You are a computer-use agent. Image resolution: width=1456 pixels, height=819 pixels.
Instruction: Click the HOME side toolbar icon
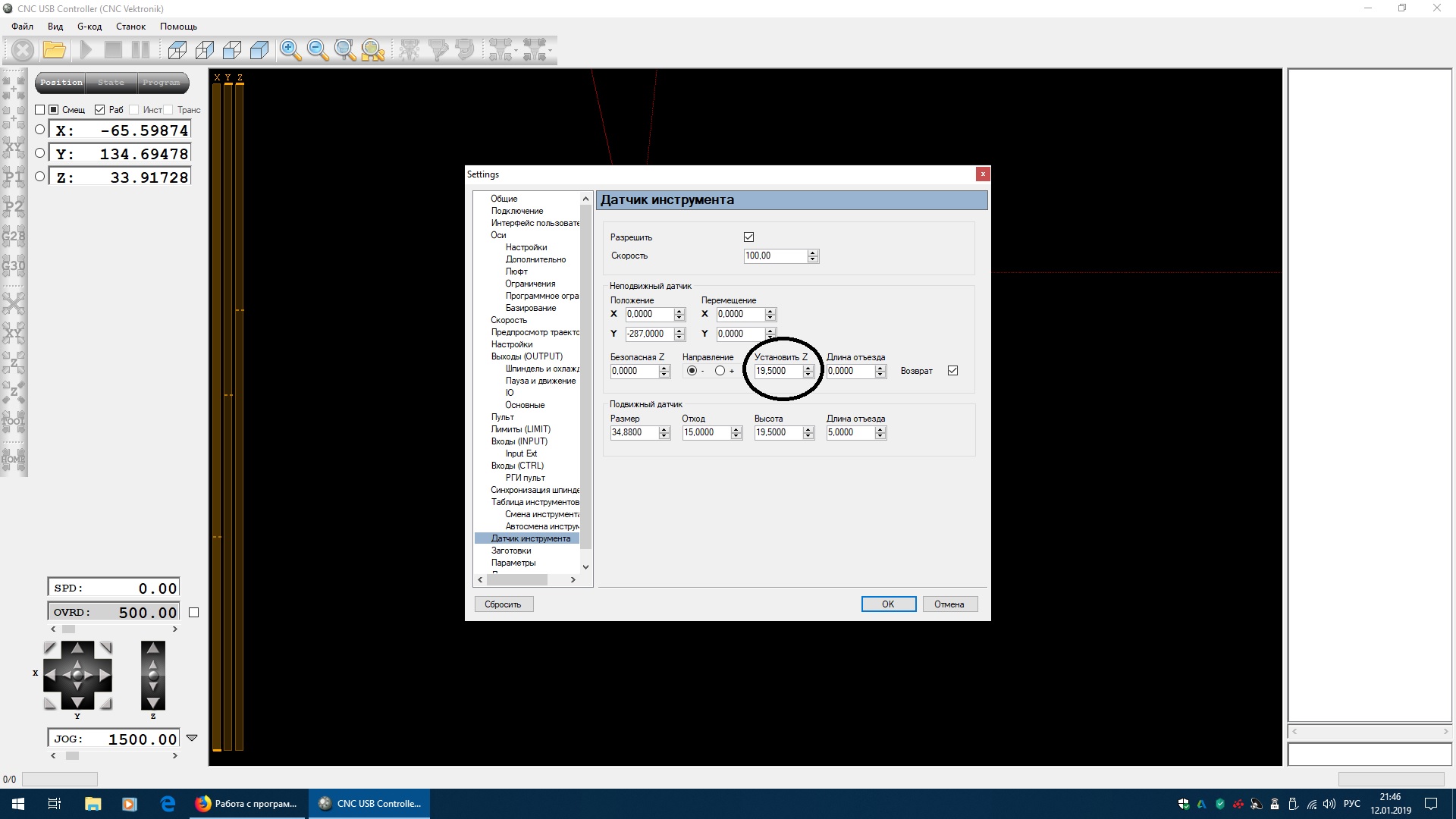coord(14,458)
